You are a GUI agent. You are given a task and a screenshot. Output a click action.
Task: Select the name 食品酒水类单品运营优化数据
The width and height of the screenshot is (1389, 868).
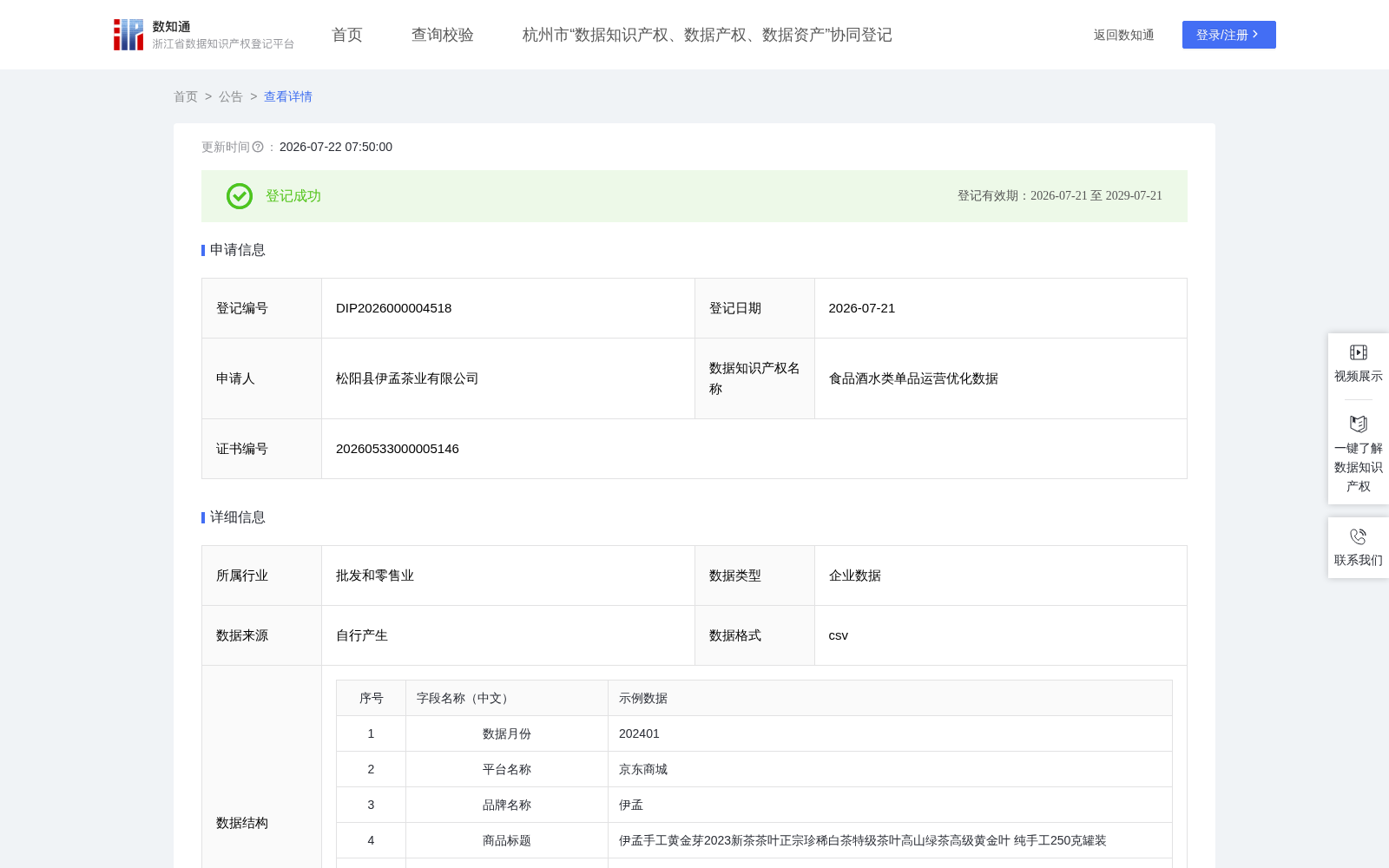pyautogui.click(x=913, y=378)
